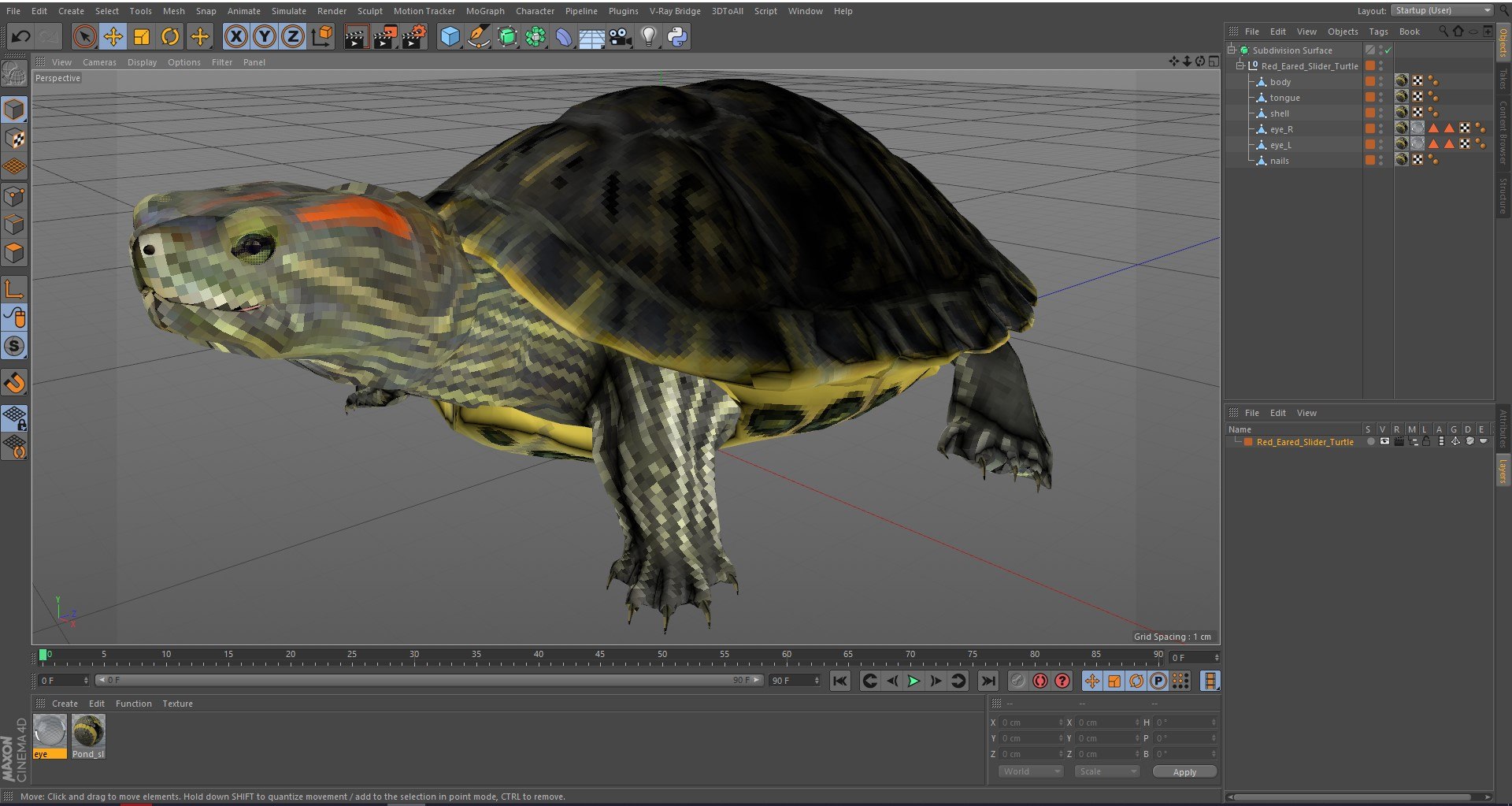The width and height of the screenshot is (1512, 806).
Task: Open the Spline pen tool
Action: 478,36
